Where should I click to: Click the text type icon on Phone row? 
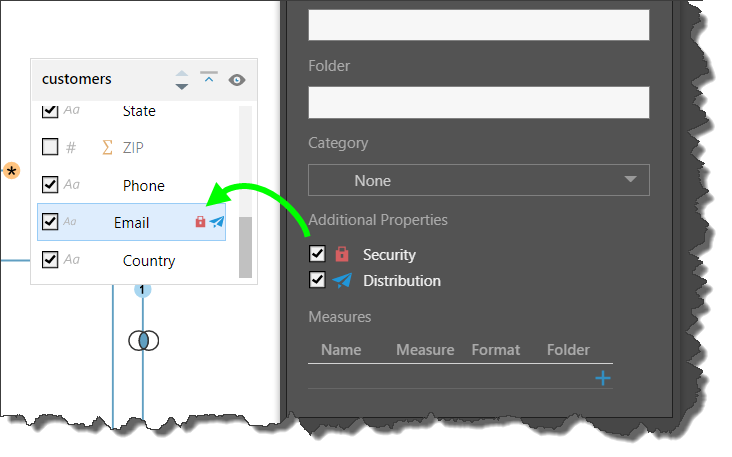[x=71, y=185]
